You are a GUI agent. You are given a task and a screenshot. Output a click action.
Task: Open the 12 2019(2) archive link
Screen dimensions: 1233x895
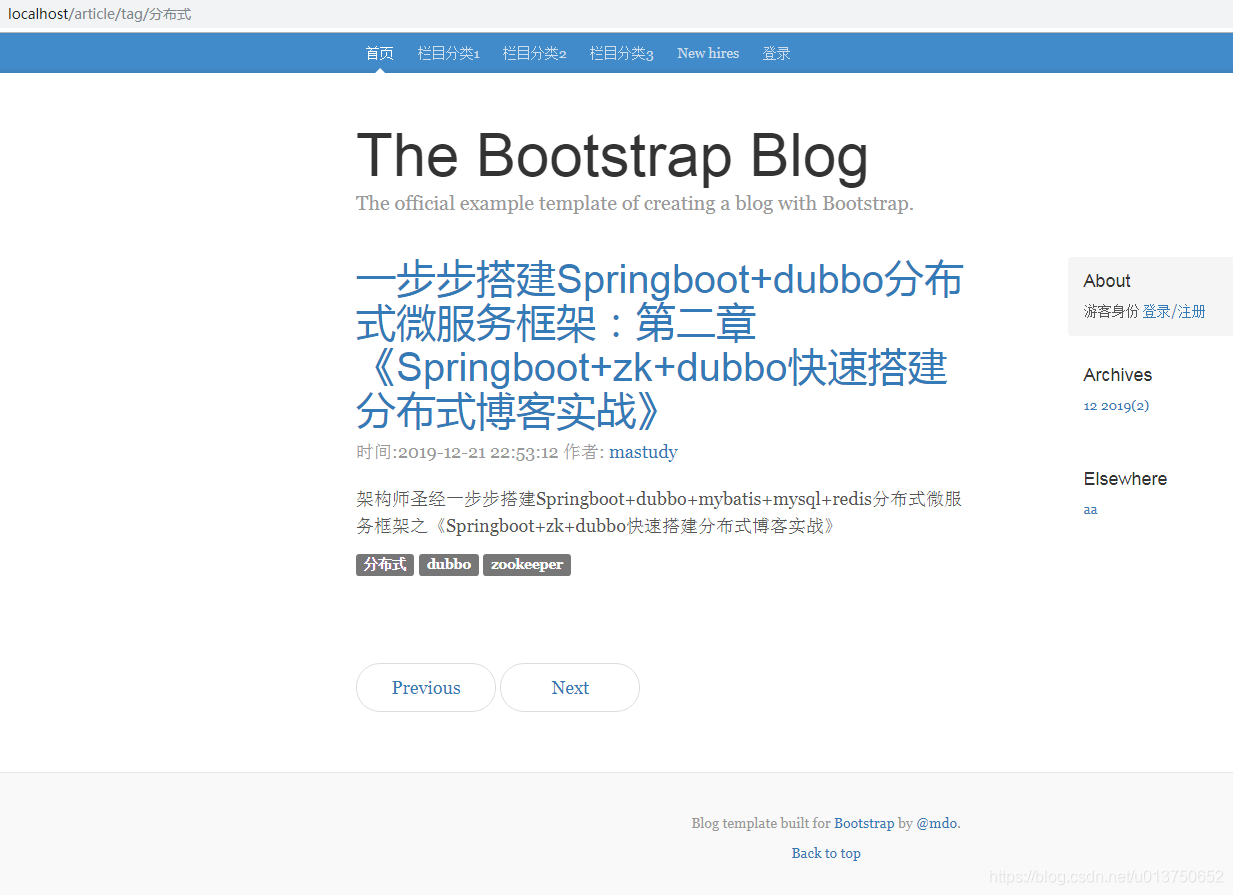(1116, 406)
